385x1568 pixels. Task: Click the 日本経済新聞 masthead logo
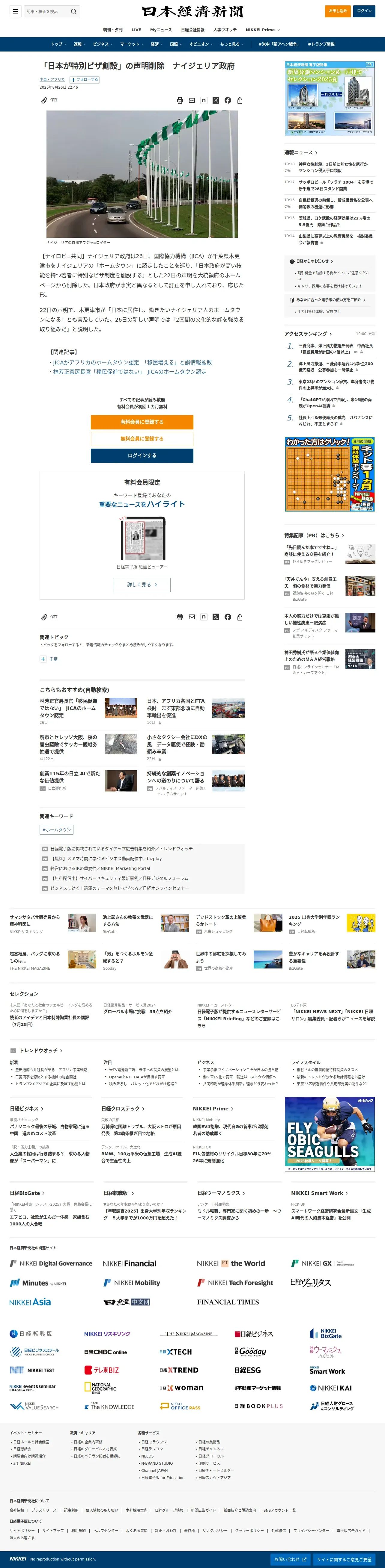pyautogui.click(x=192, y=12)
